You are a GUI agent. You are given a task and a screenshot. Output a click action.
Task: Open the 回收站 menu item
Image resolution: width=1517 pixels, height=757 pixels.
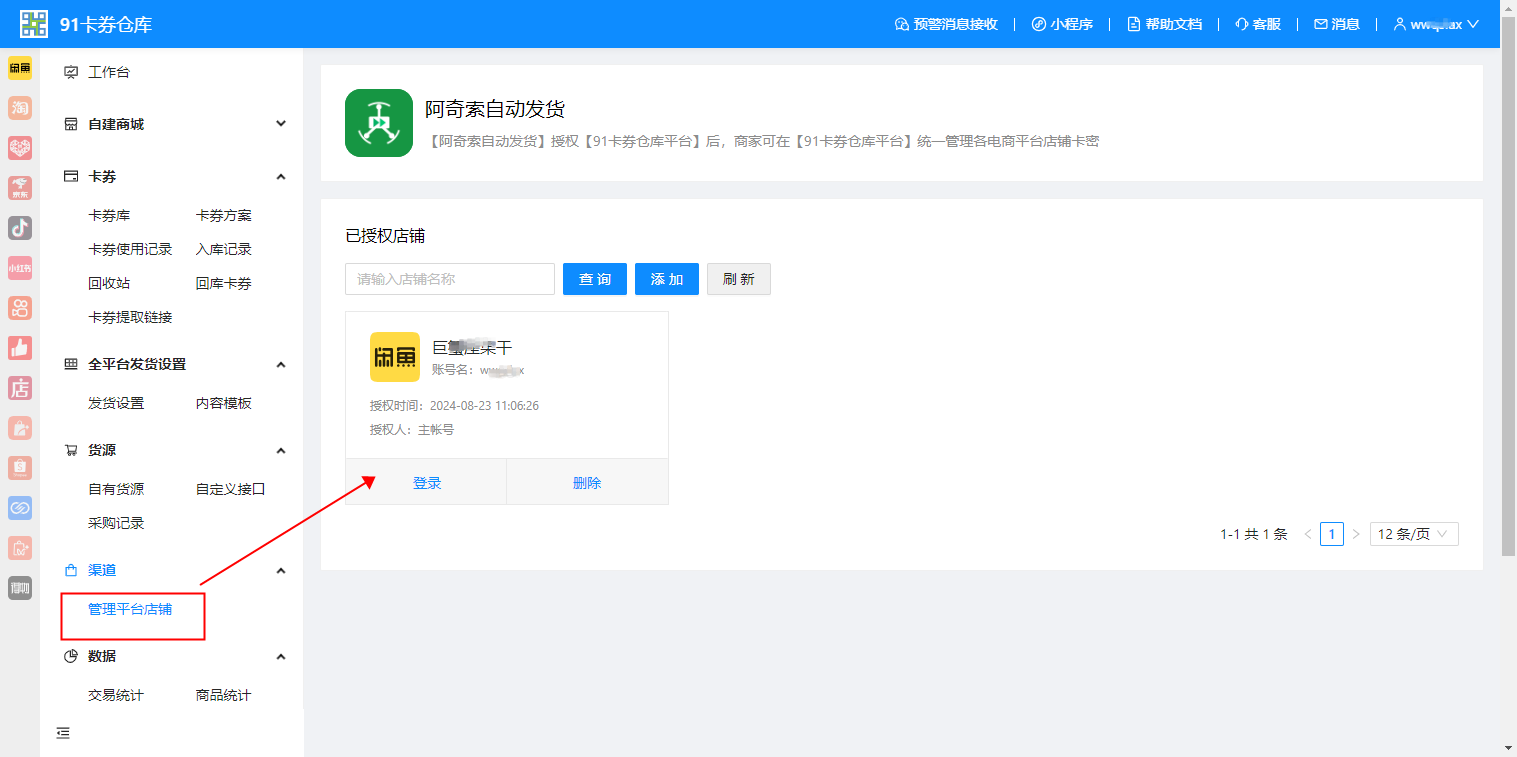[109, 283]
